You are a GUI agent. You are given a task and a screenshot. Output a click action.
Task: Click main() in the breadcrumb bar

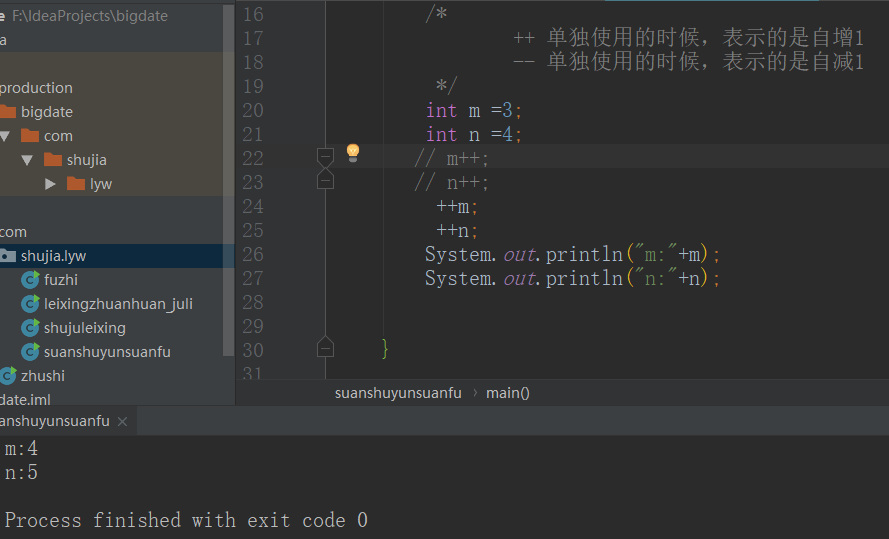pos(507,393)
